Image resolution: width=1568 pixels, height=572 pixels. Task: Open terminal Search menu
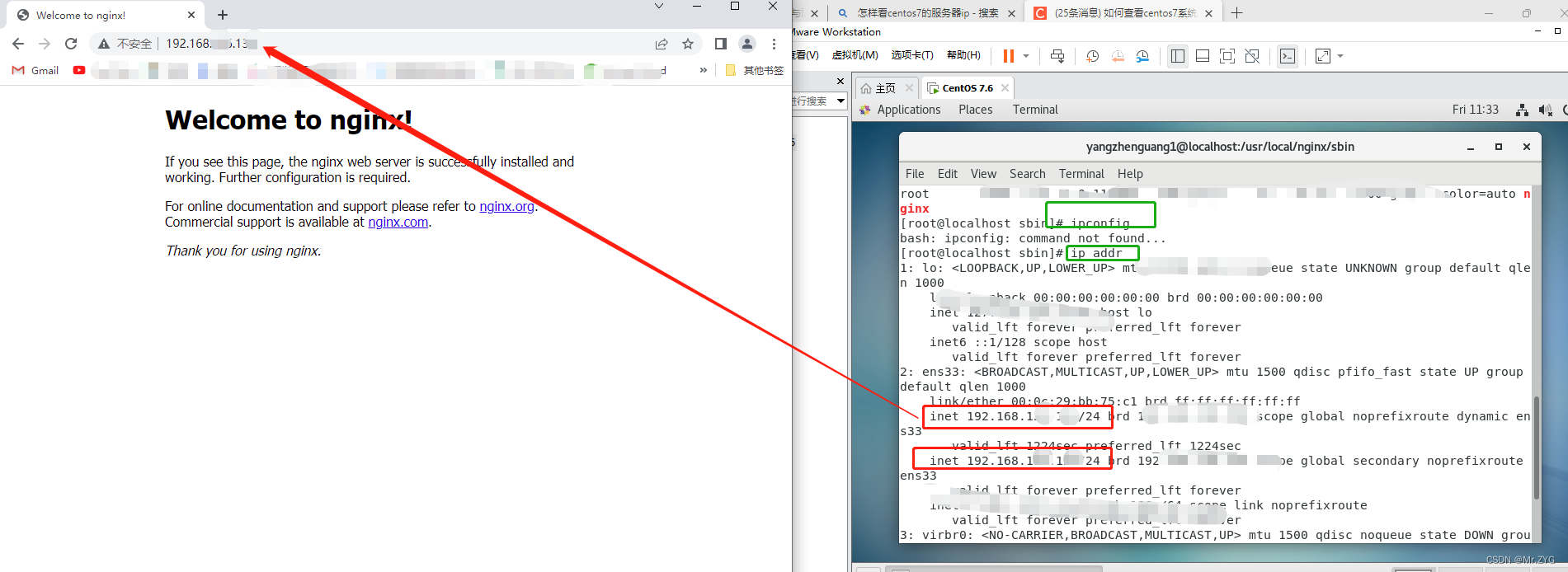pyautogui.click(x=1027, y=174)
